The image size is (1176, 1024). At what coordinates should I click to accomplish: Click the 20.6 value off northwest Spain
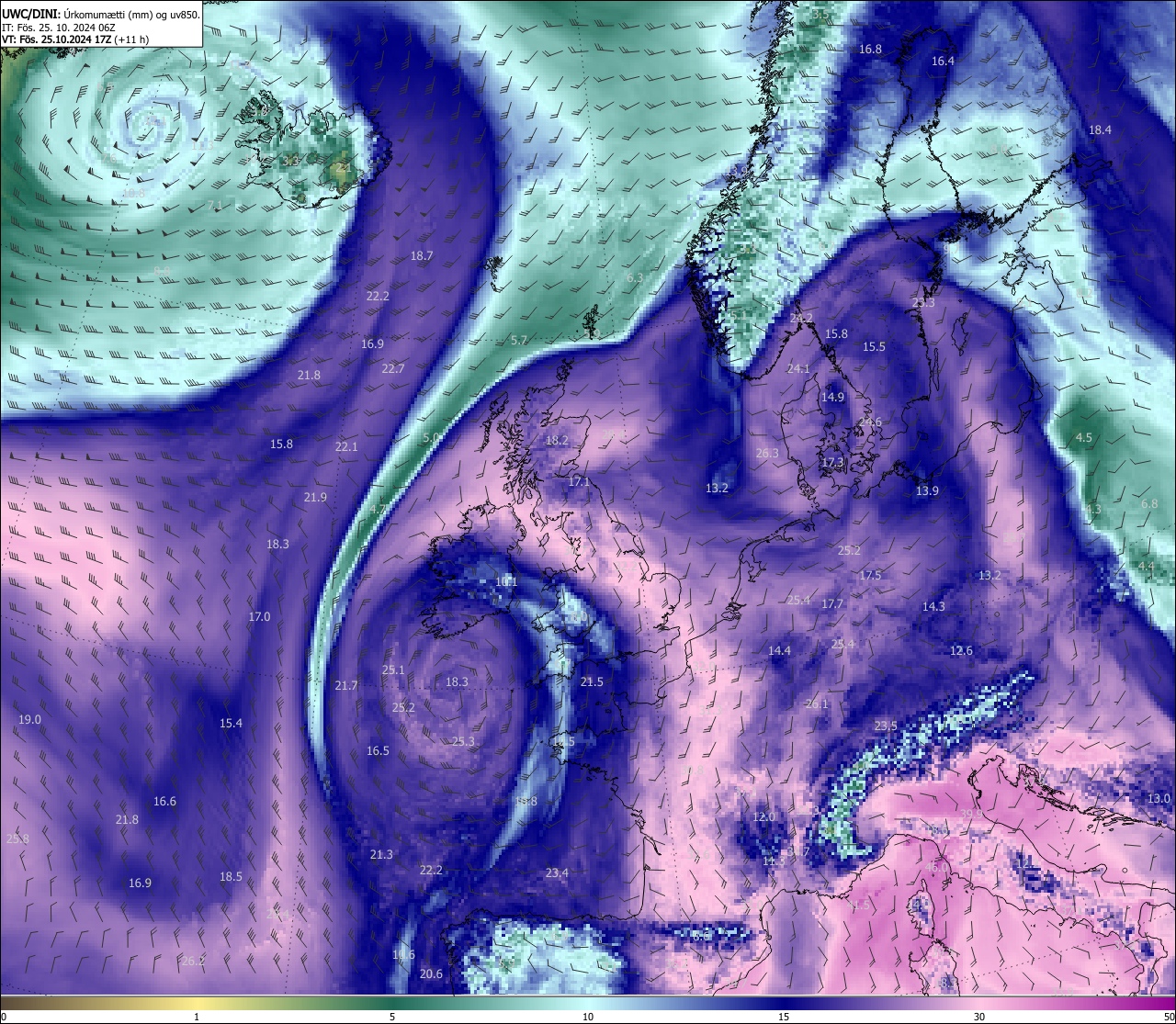point(431,974)
